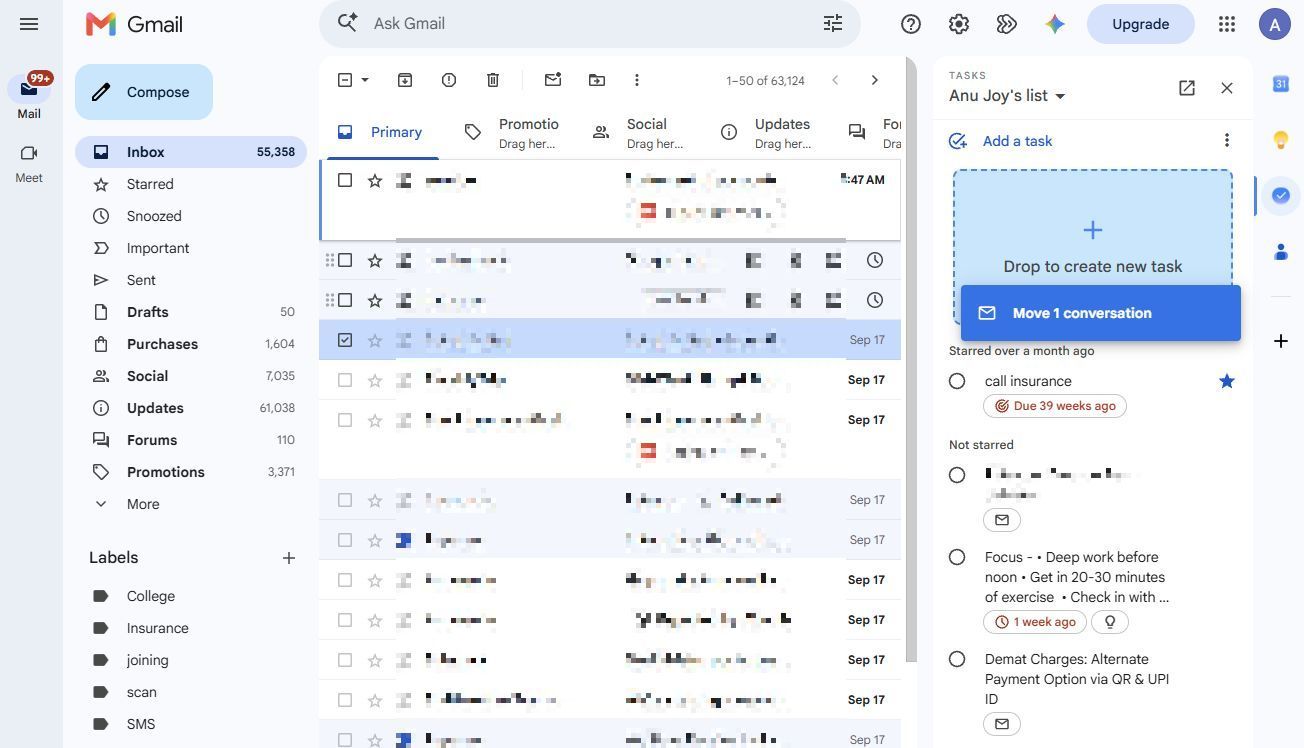Viewport: 1304px width, 748px height.
Task: Open the Insurance label
Action: pos(191,628)
